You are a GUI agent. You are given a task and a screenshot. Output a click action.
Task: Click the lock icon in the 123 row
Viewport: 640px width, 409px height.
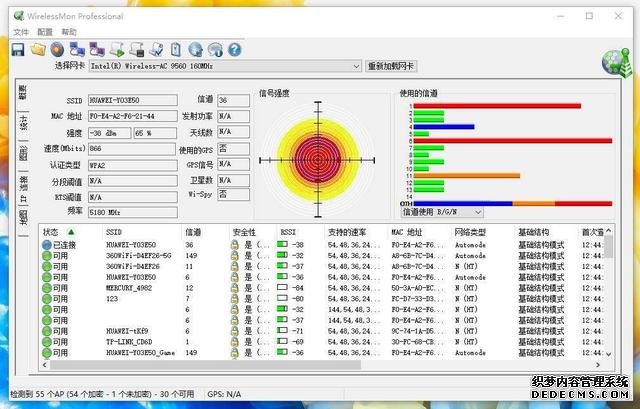coord(235,299)
